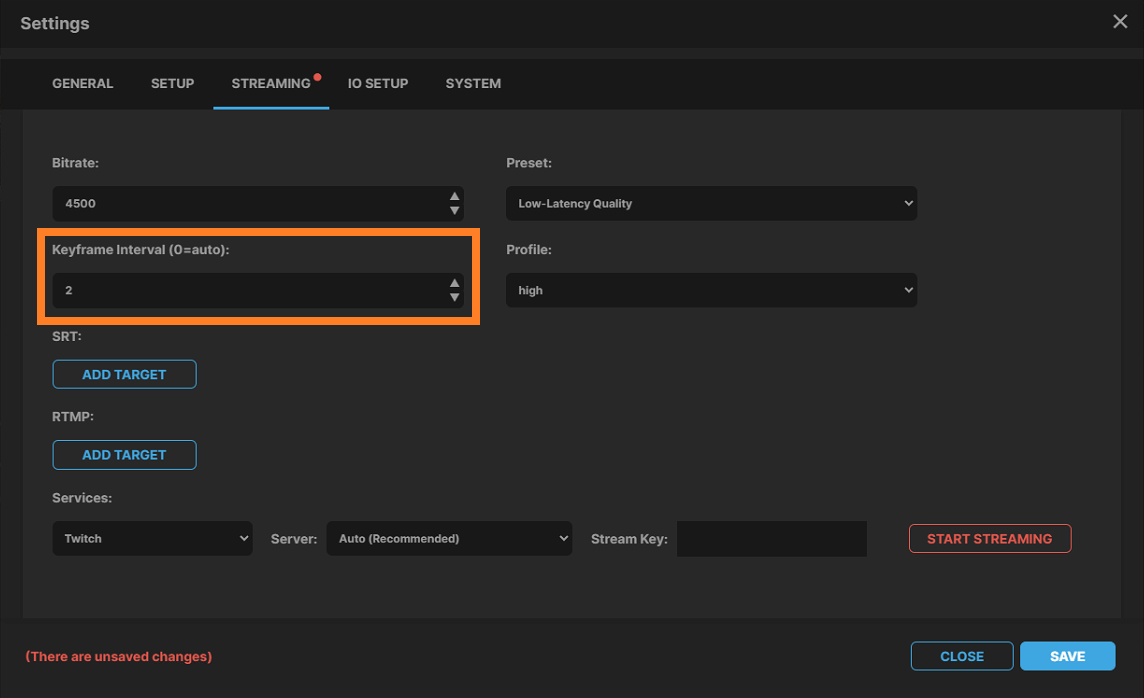Open the IO Setup tab
Screen dimensions: 1144x698
[378, 84]
